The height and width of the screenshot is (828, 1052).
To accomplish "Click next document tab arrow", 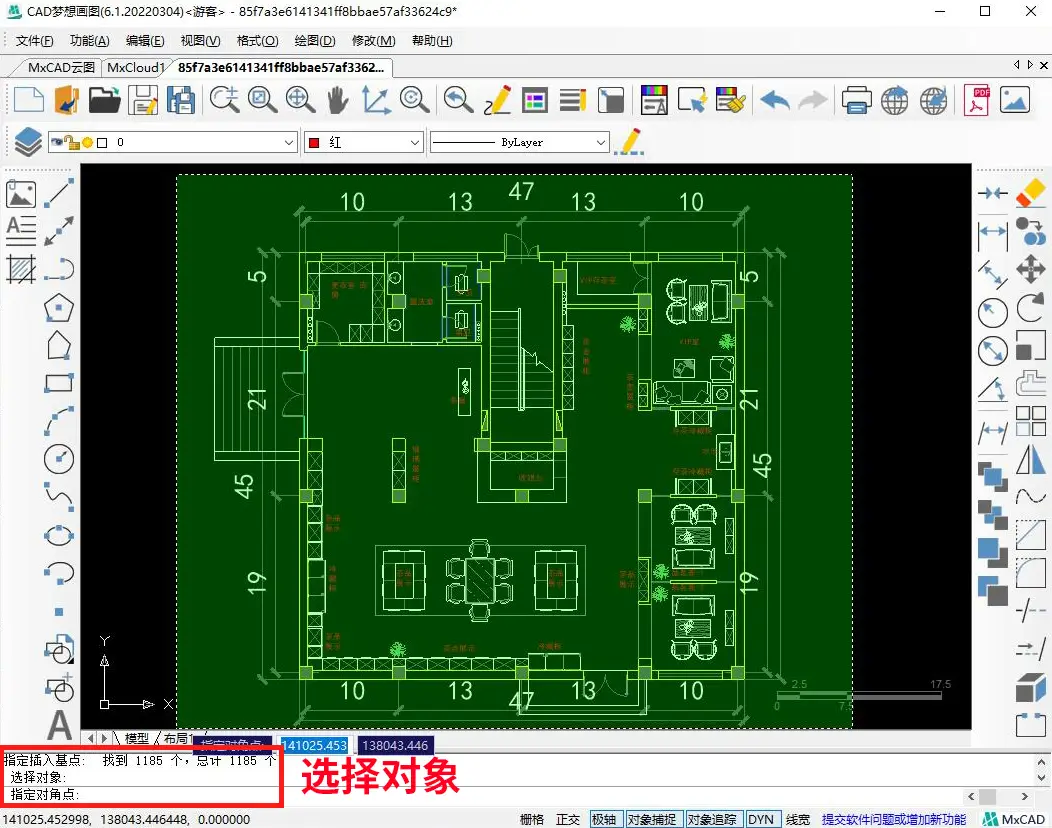I will tap(1031, 65).
